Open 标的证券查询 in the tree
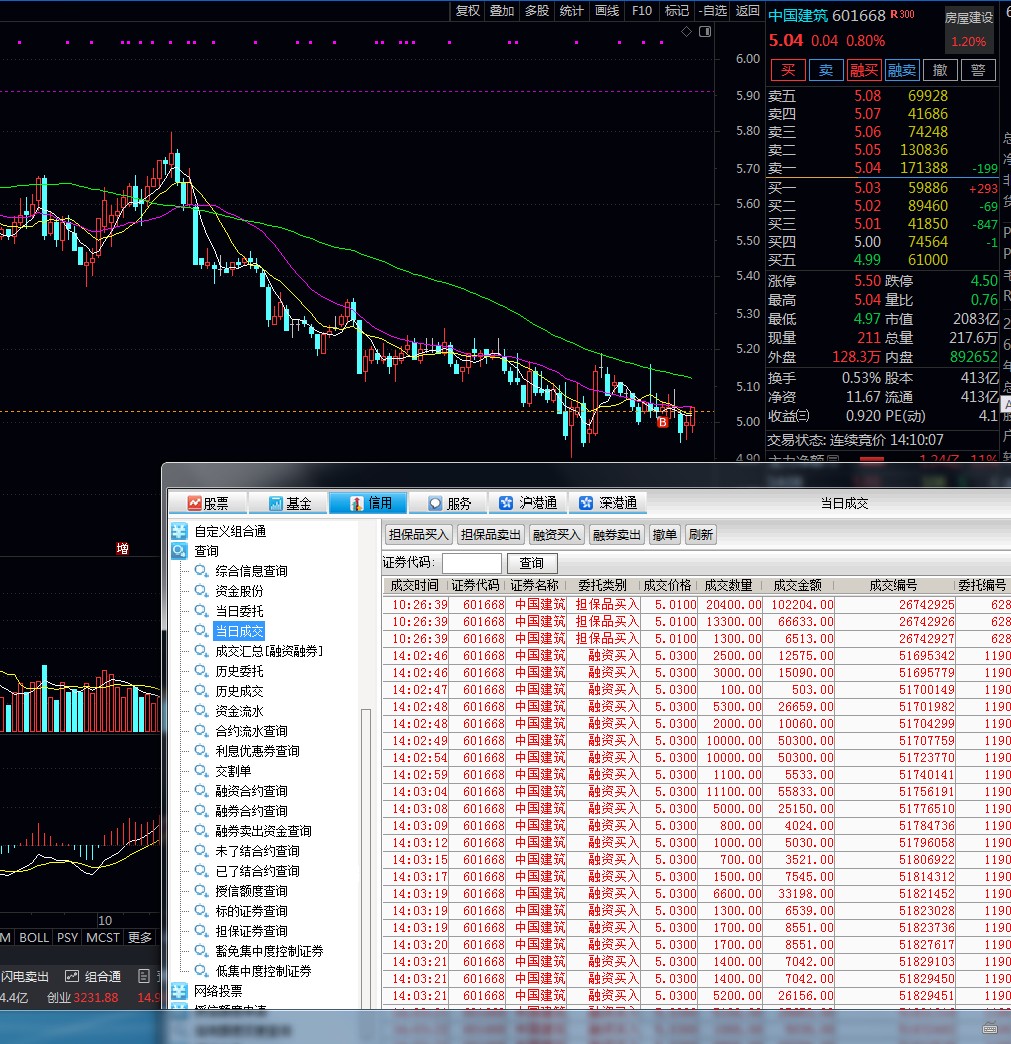 coord(251,910)
